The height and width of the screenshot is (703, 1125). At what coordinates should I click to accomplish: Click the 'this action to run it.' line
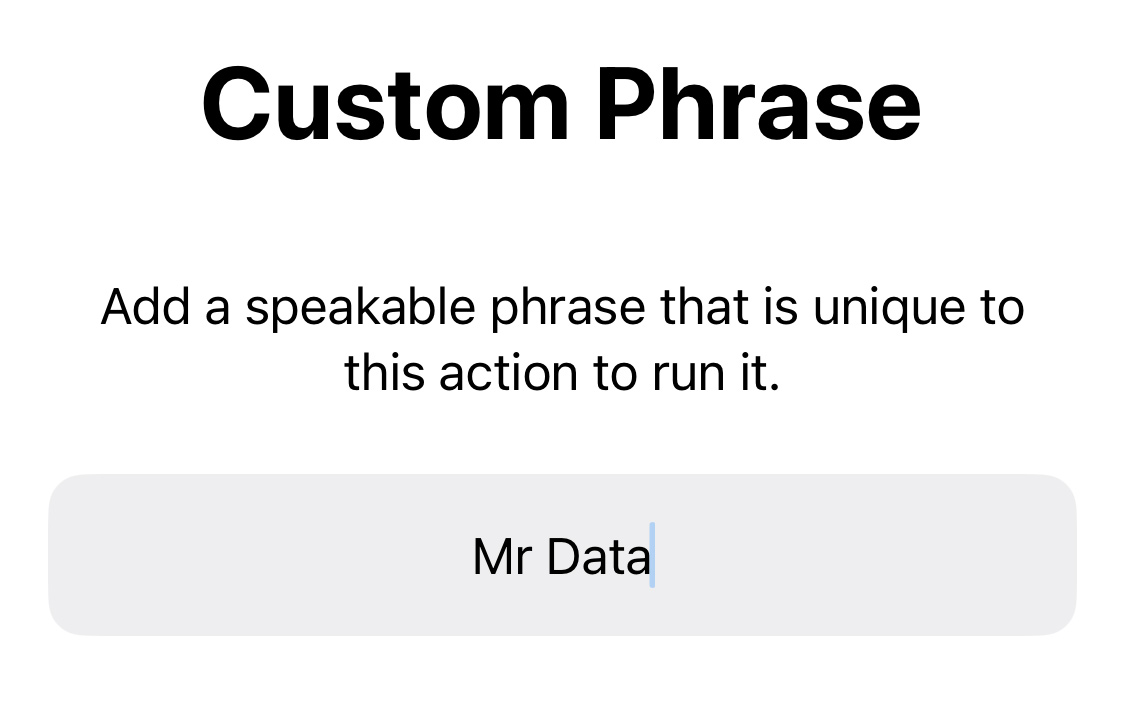pos(562,374)
